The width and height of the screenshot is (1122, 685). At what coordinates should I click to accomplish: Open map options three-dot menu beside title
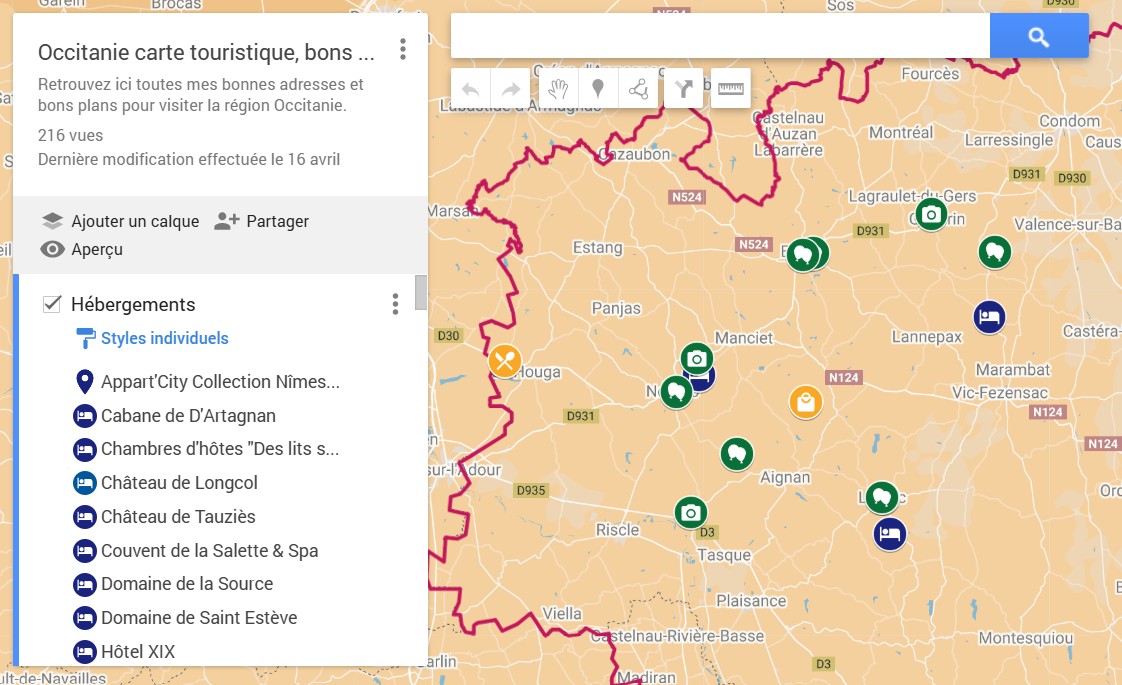point(403,49)
